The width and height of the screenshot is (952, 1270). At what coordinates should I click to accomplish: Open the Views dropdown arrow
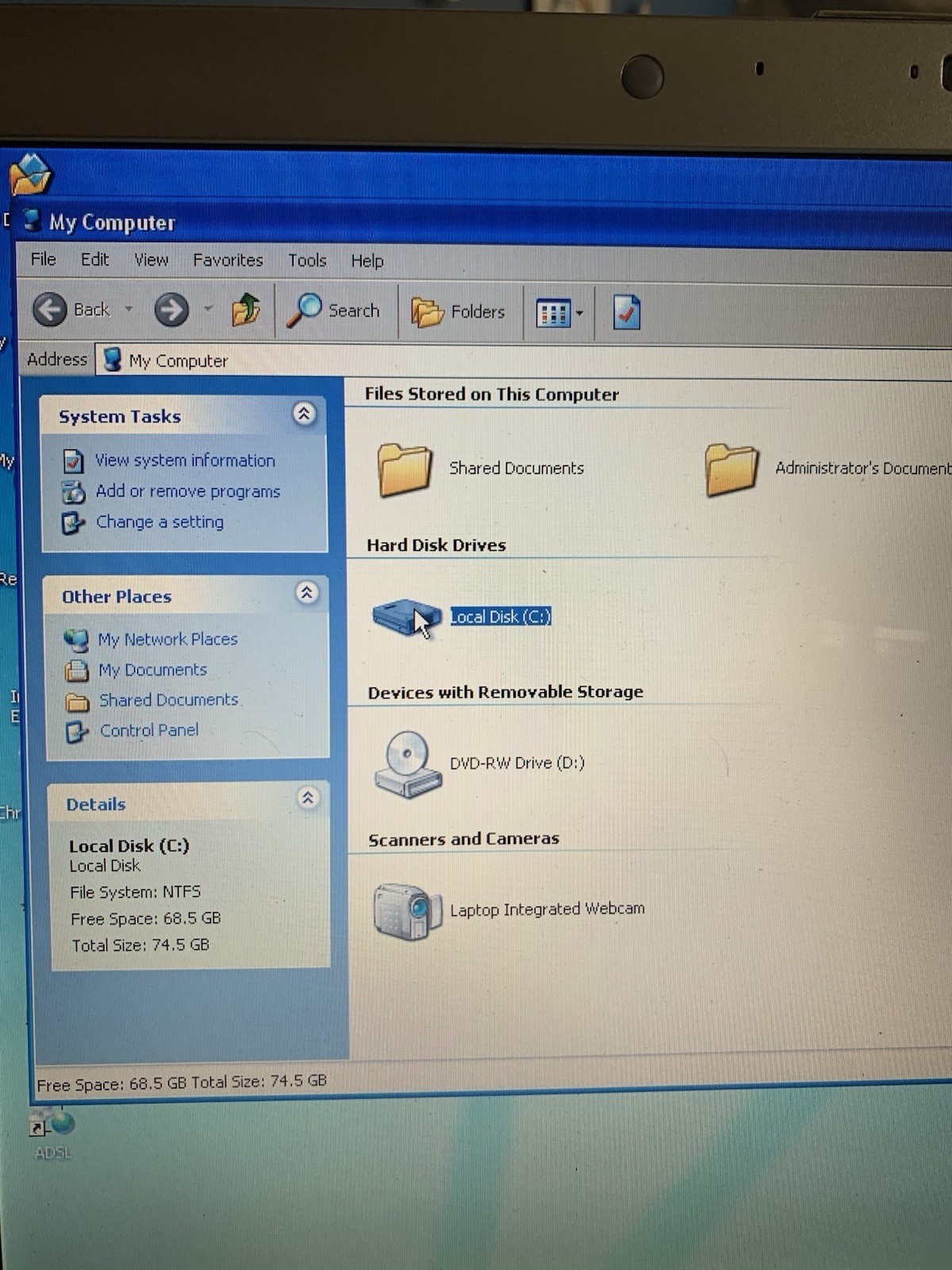coord(579,314)
